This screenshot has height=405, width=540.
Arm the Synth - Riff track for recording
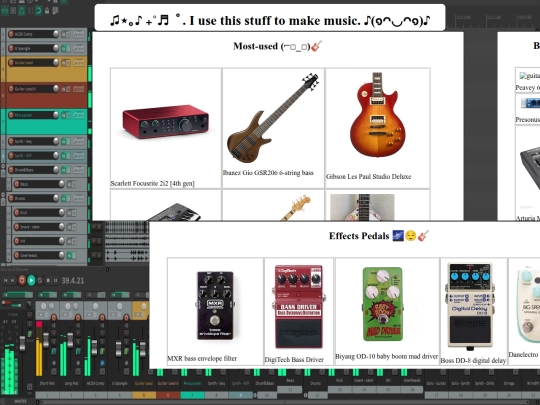click(x=11, y=156)
